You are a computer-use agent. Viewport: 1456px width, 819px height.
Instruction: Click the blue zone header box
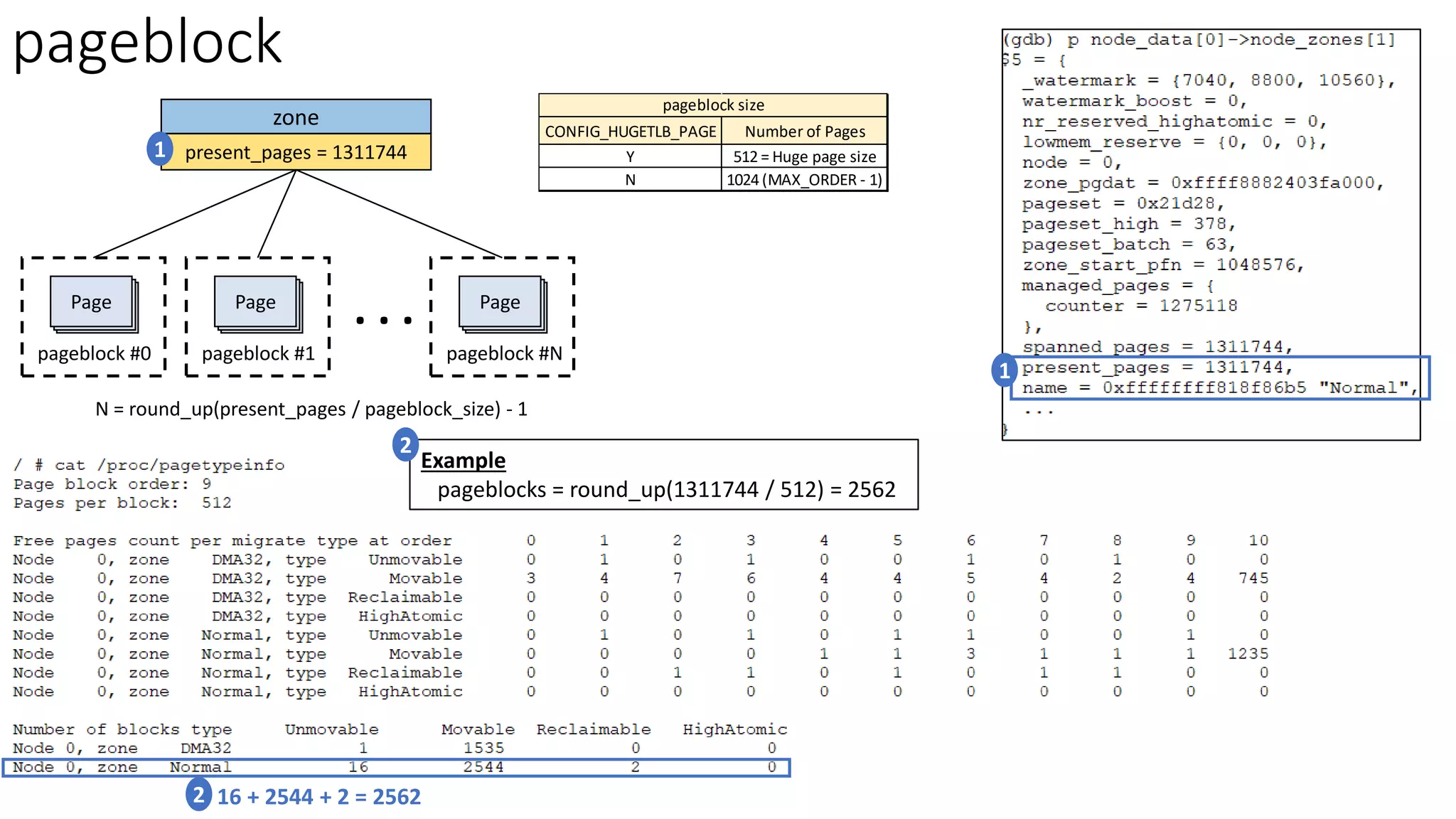pyautogui.click(x=296, y=117)
